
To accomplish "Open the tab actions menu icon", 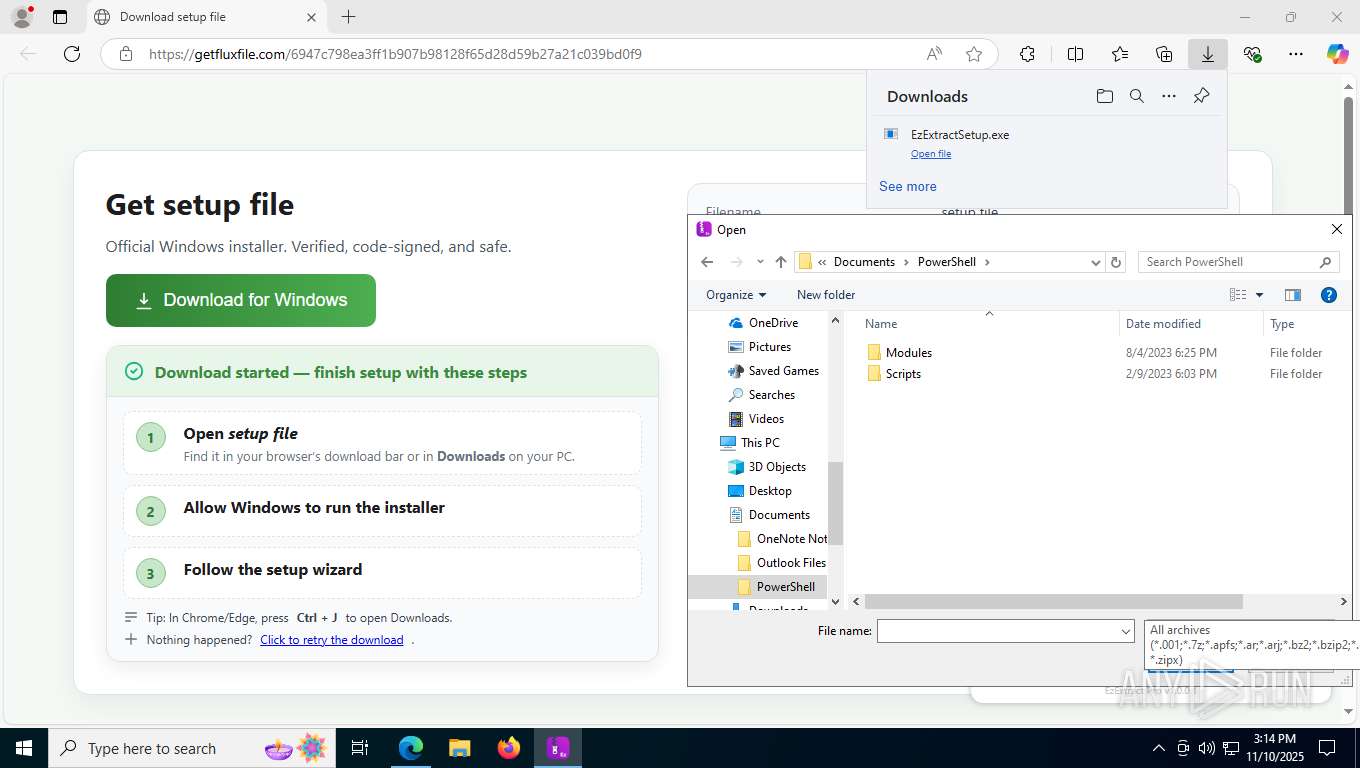I will coord(60,17).
